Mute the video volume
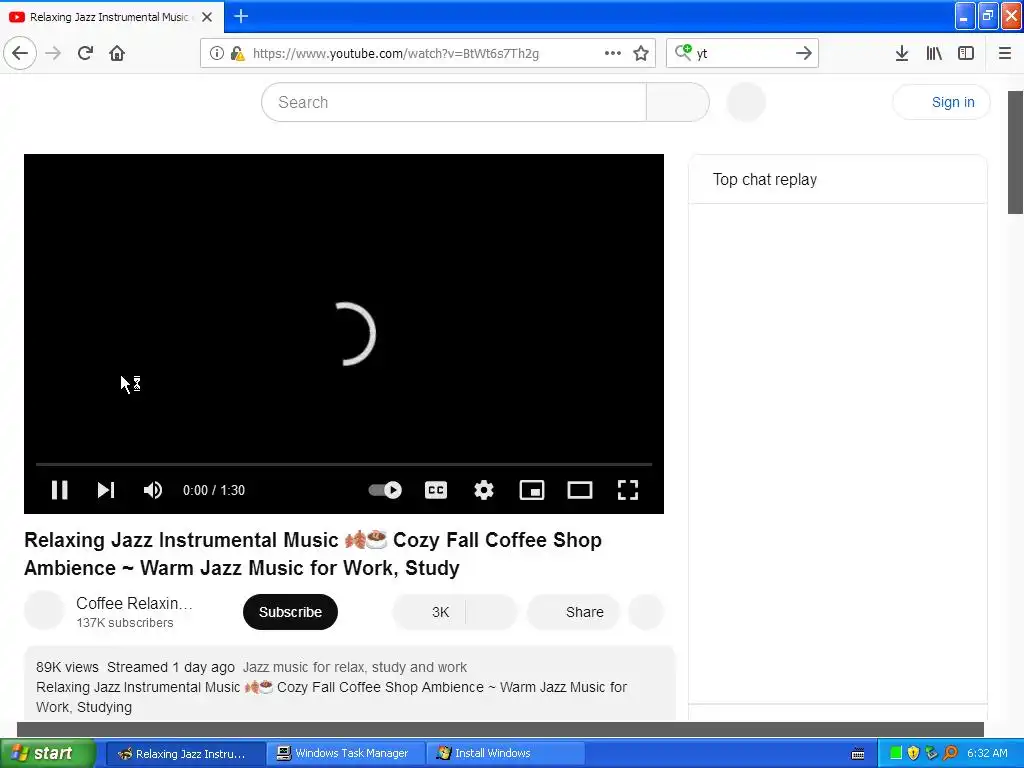Screen dimensions: 1024x768 (152, 490)
